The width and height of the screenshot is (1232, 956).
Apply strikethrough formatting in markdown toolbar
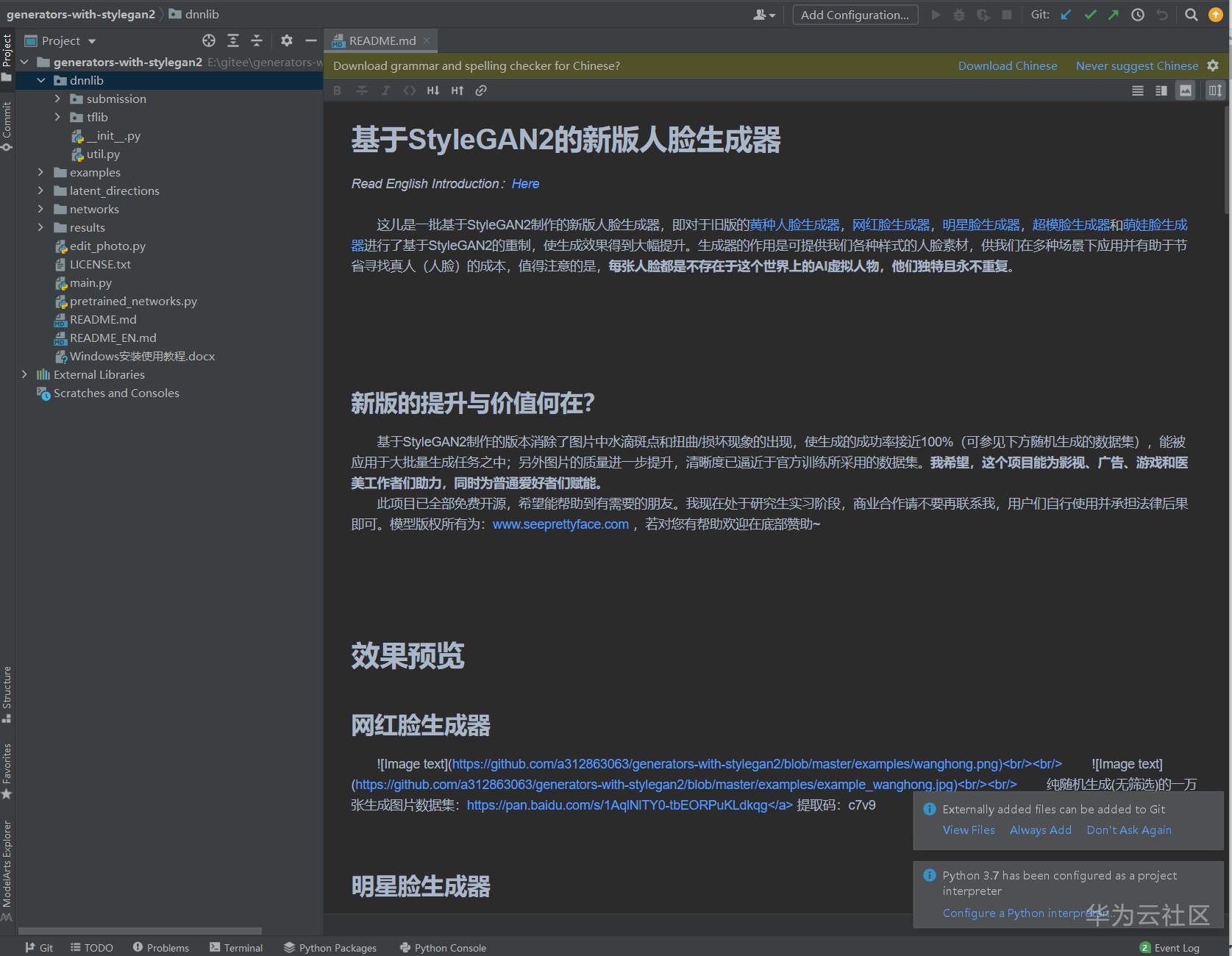[362, 90]
